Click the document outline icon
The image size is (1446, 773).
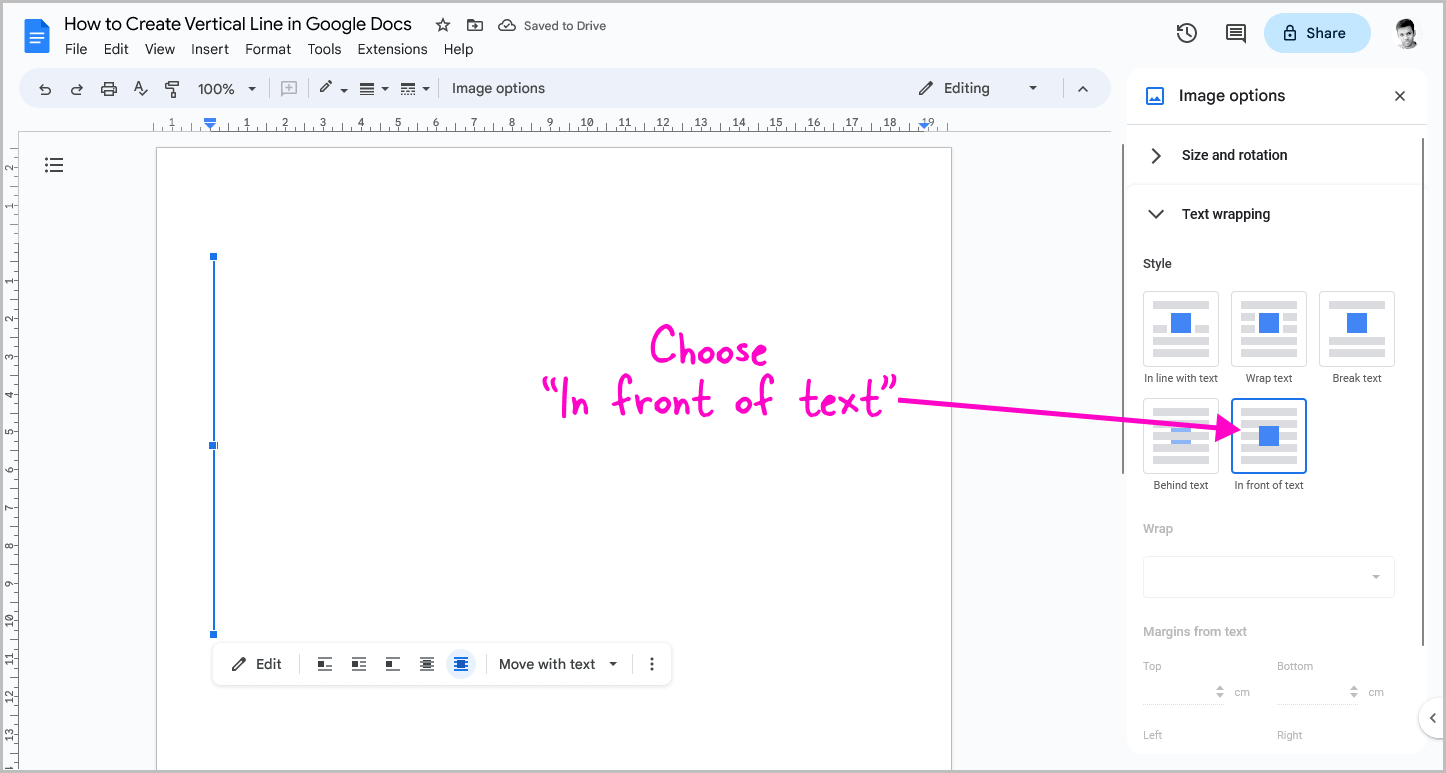[x=54, y=164]
